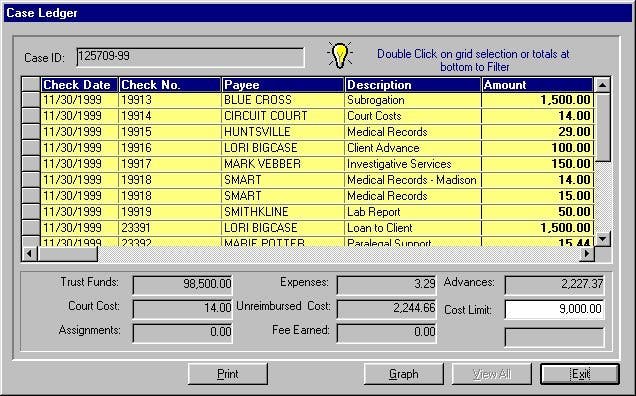The width and height of the screenshot is (636, 396).
Task: Click the light bulb hint icon
Action: pyautogui.click(x=340, y=55)
